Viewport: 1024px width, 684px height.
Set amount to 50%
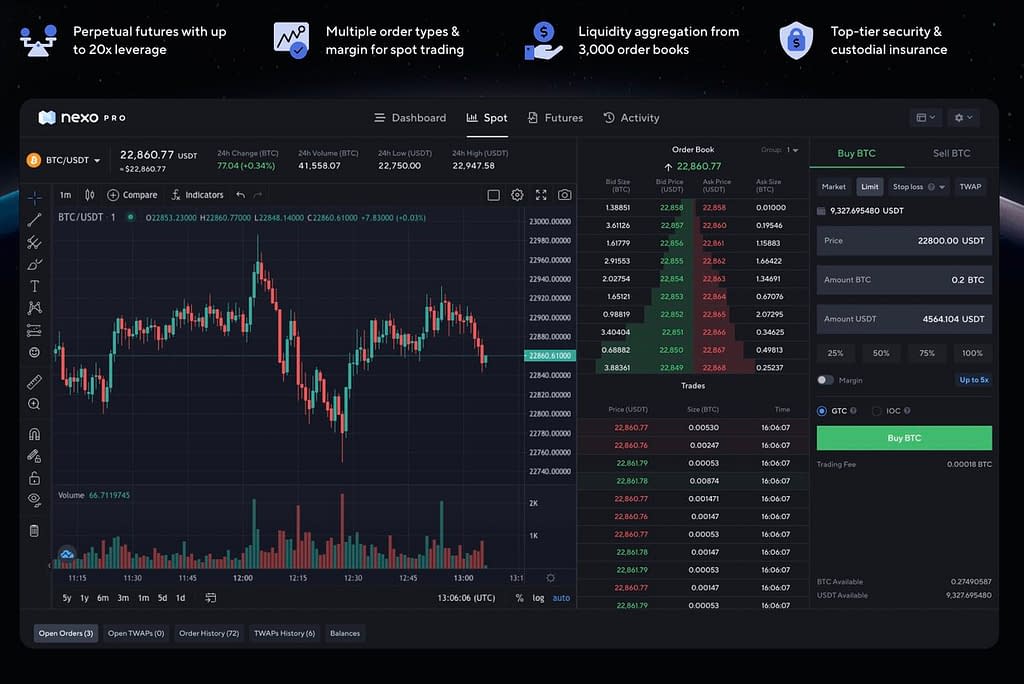coord(882,353)
